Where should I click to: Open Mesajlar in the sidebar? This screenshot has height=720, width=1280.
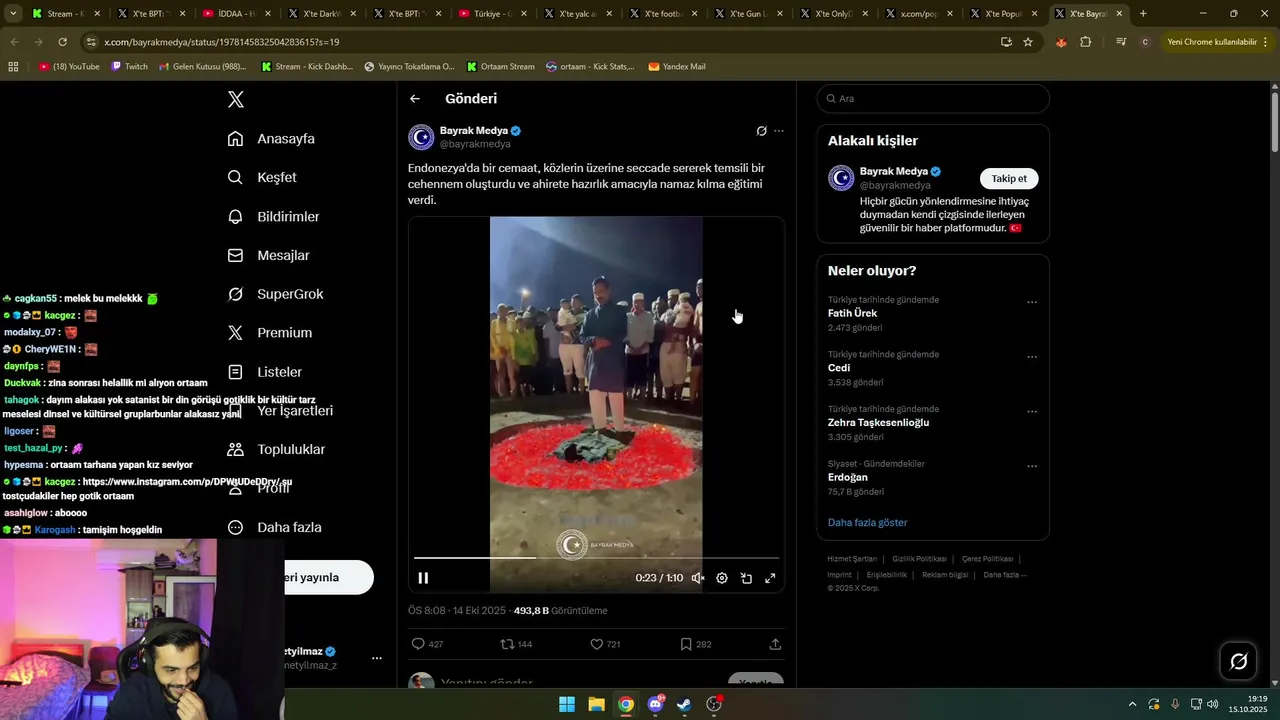click(x=268, y=255)
